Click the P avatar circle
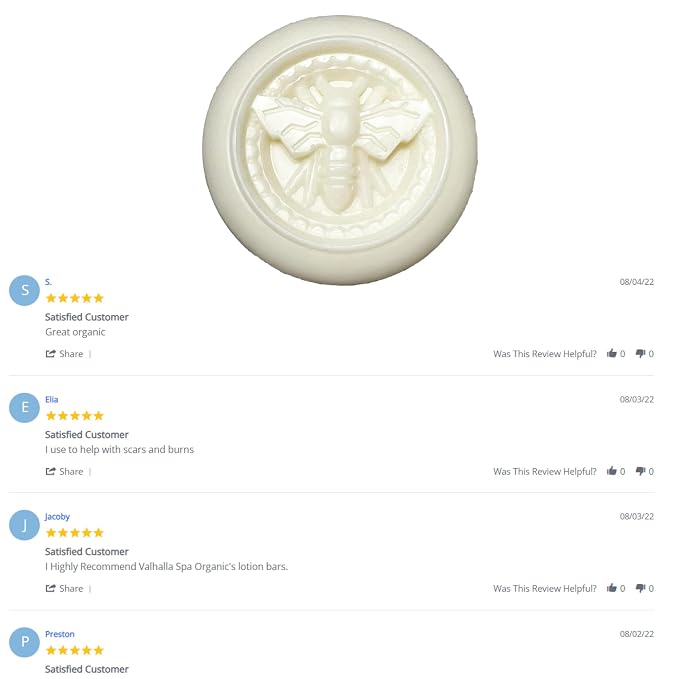Image resolution: width=679 pixels, height=679 pixels. [x=24, y=642]
